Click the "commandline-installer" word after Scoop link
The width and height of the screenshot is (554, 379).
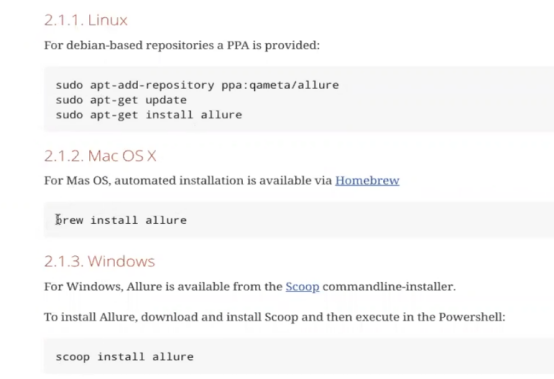(388, 286)
